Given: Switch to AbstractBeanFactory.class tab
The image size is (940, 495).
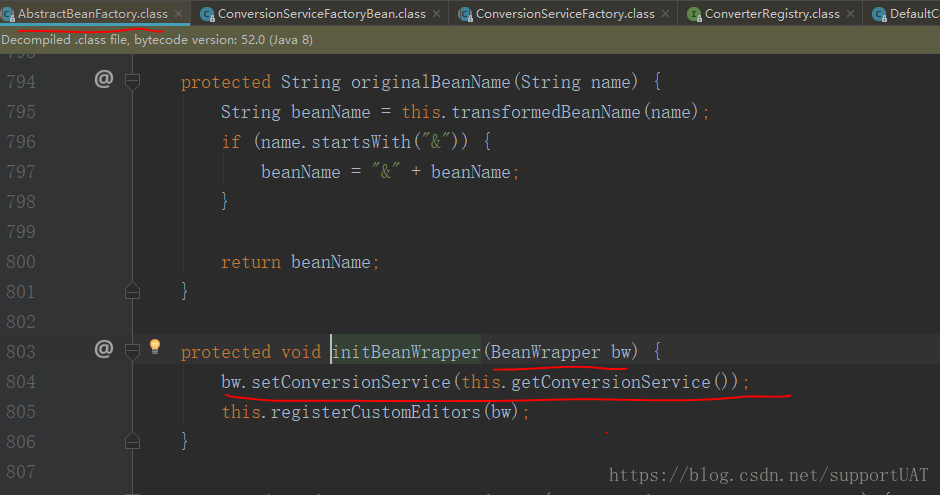Looking at the screenshot, I should (93, 13).
